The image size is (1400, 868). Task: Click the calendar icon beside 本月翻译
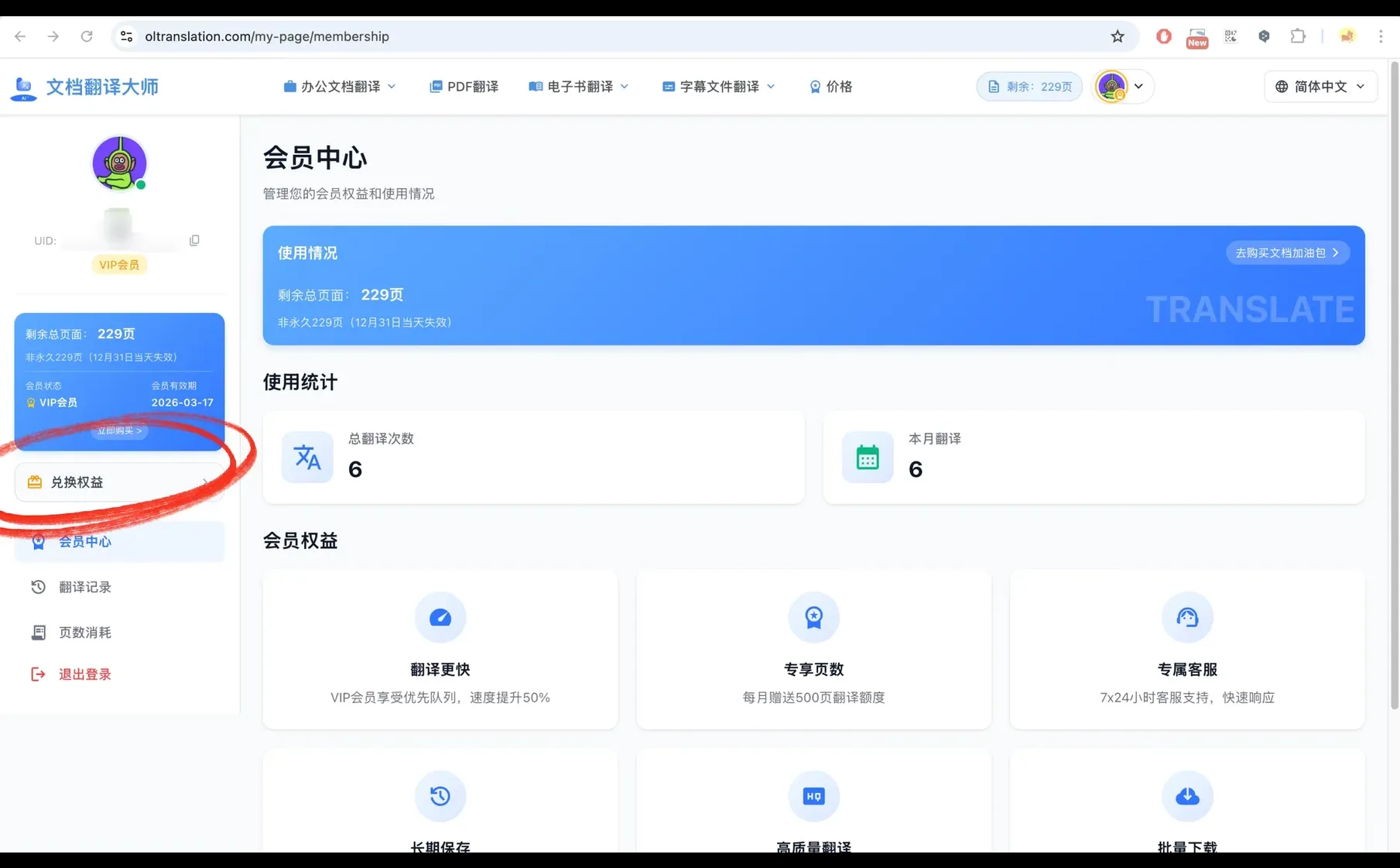867,457
